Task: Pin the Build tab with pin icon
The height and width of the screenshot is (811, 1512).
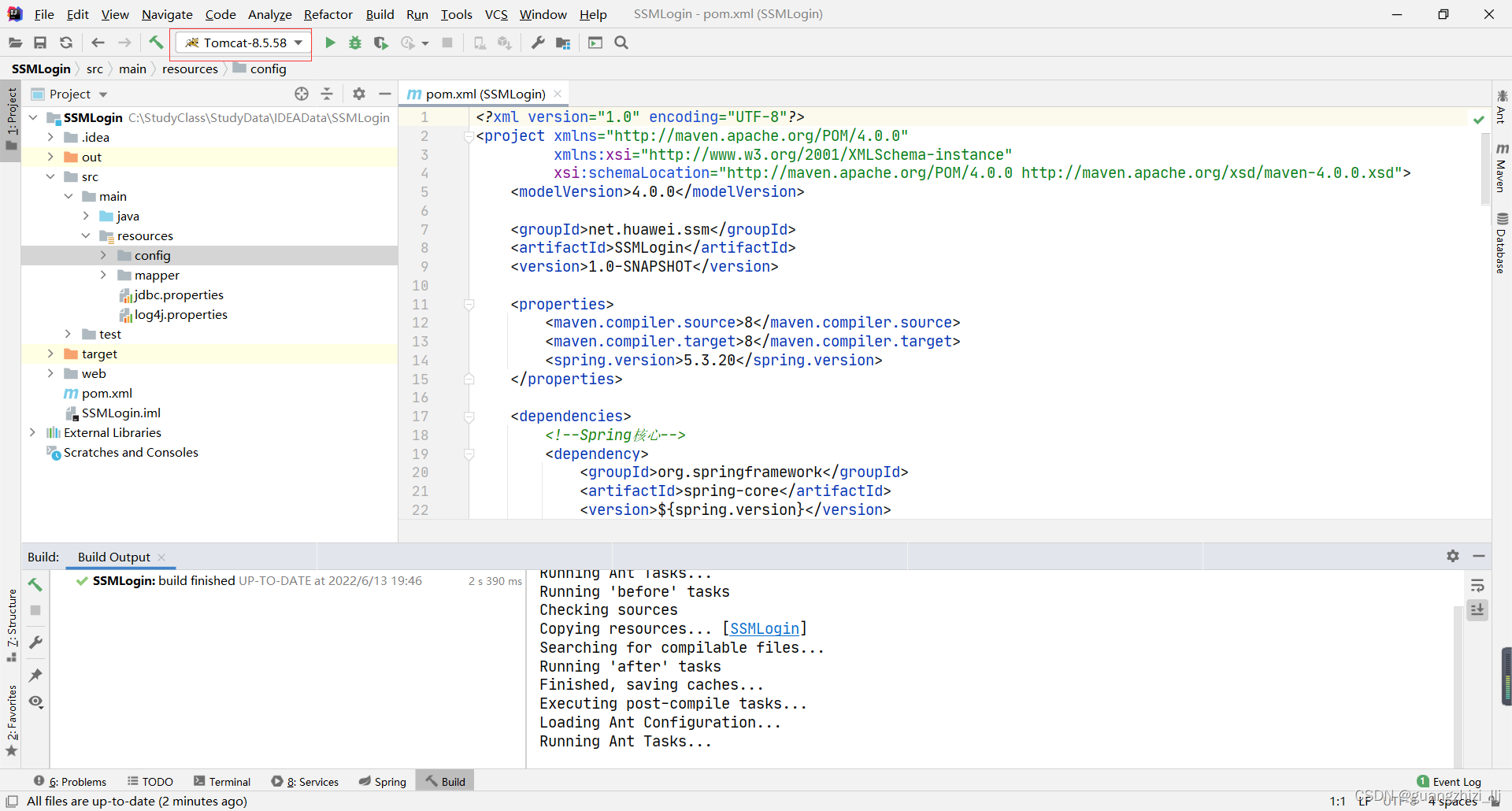Action: [35, 675]
